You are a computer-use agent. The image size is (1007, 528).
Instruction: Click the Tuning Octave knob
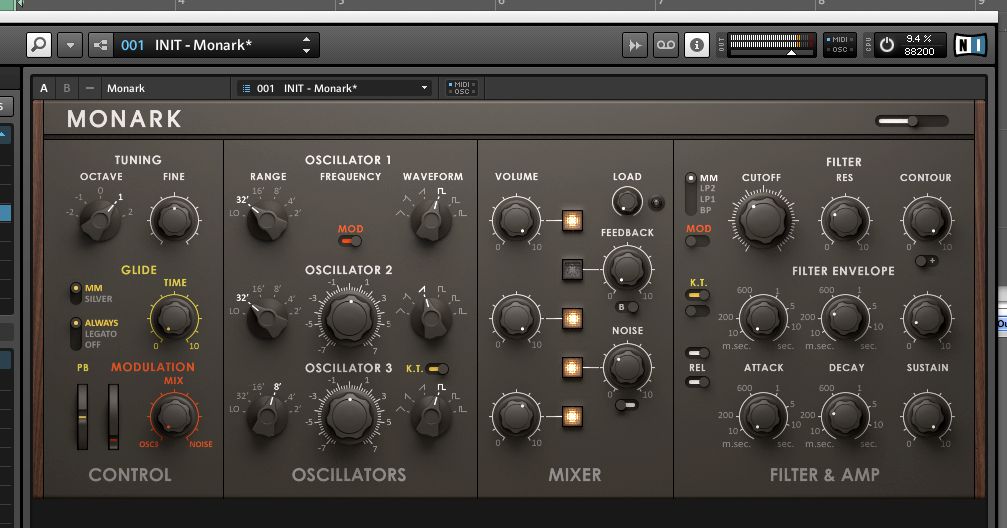tap(100, 220)
